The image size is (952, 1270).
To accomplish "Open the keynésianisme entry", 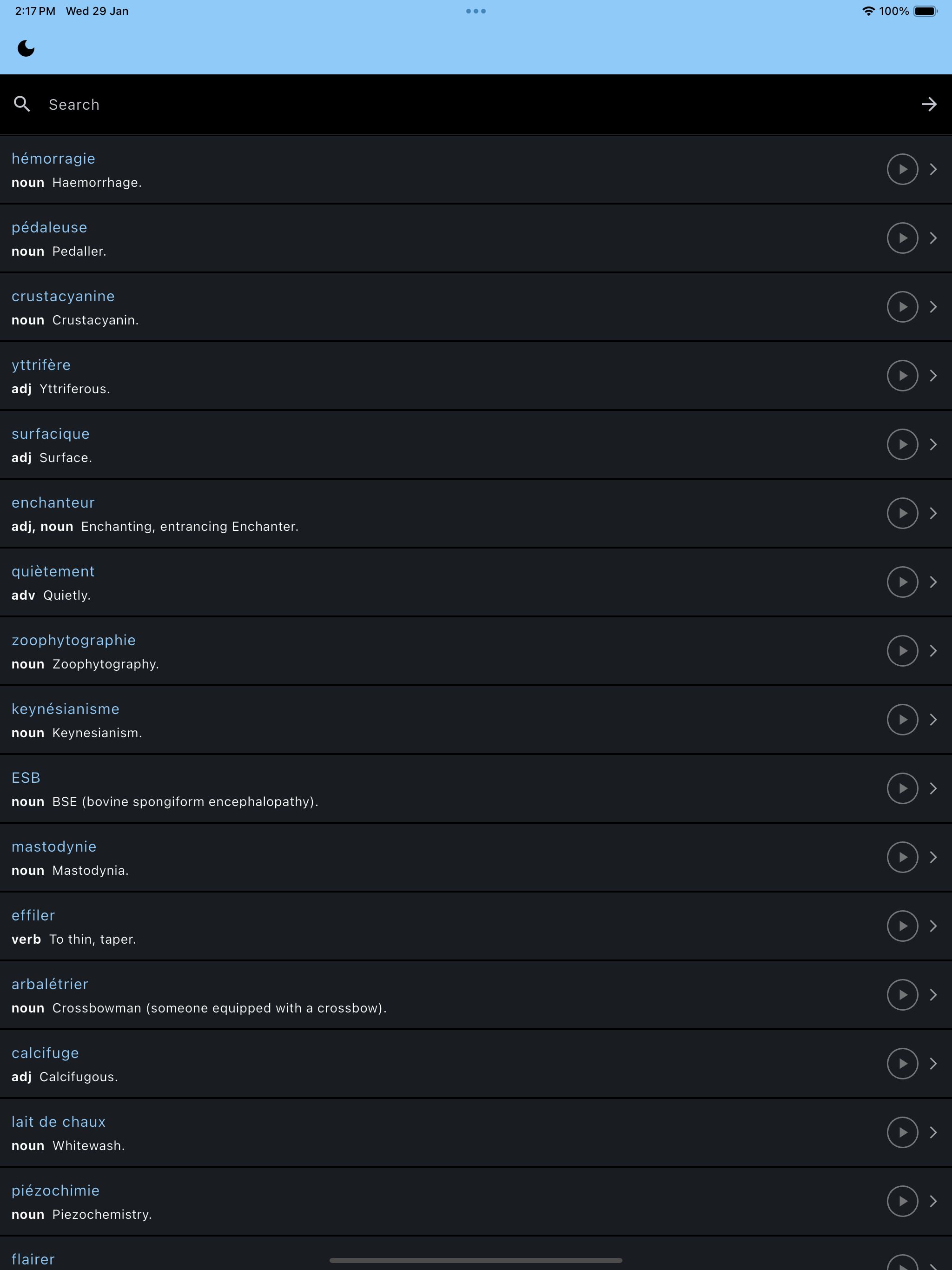I will click(x=476, y=720).
